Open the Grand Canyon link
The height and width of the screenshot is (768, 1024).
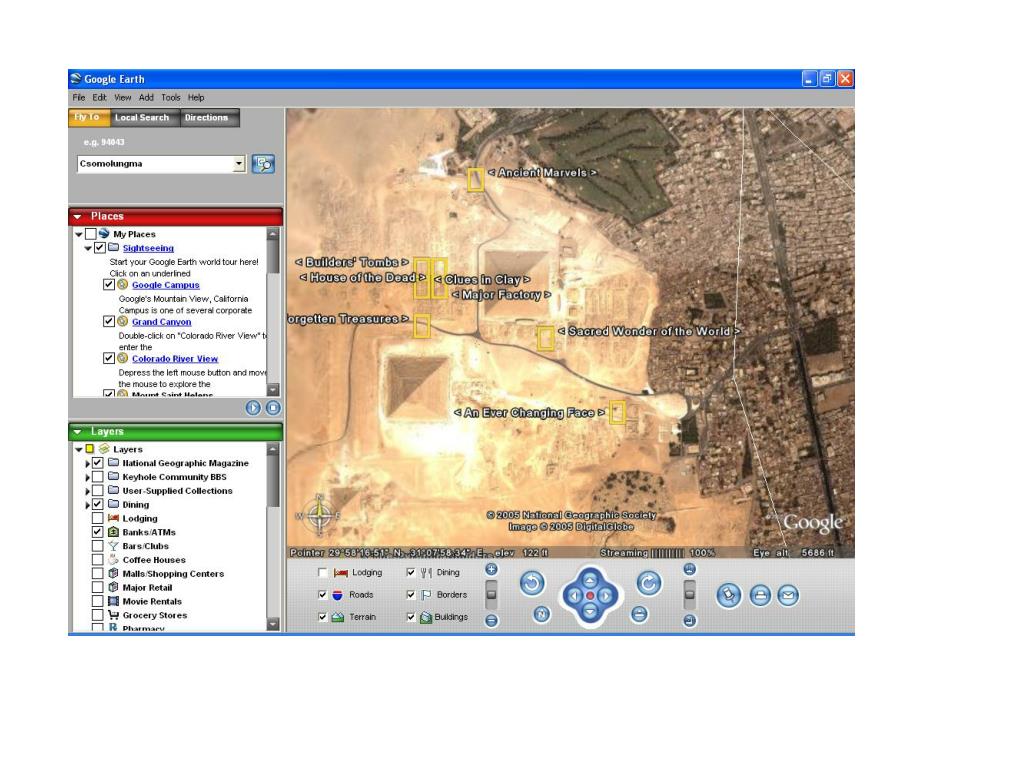pos(161,322)
